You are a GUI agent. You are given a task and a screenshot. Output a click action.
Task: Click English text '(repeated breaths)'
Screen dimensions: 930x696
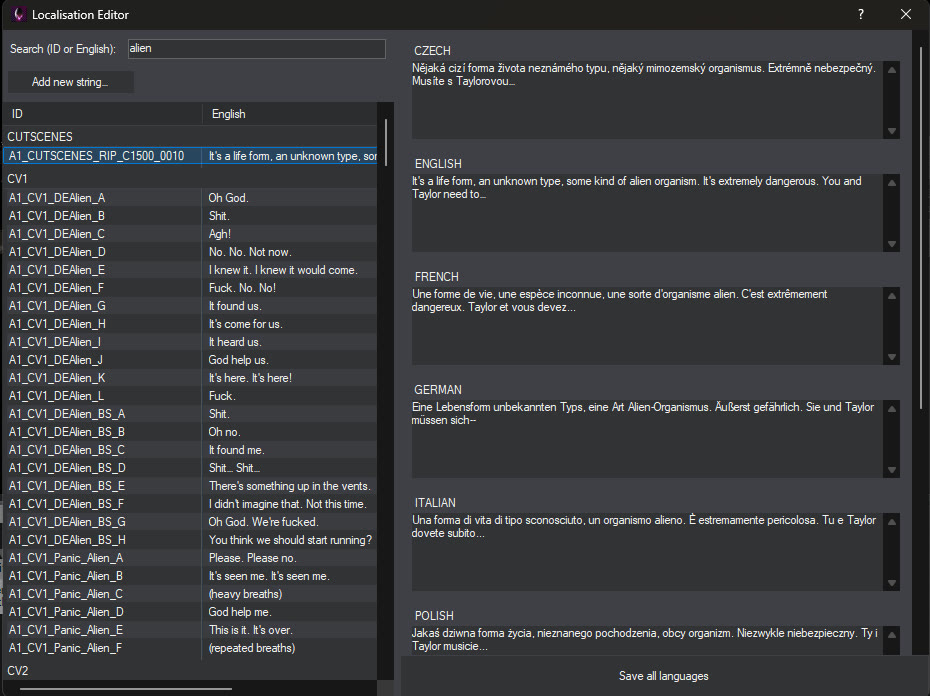click(251, 648)
